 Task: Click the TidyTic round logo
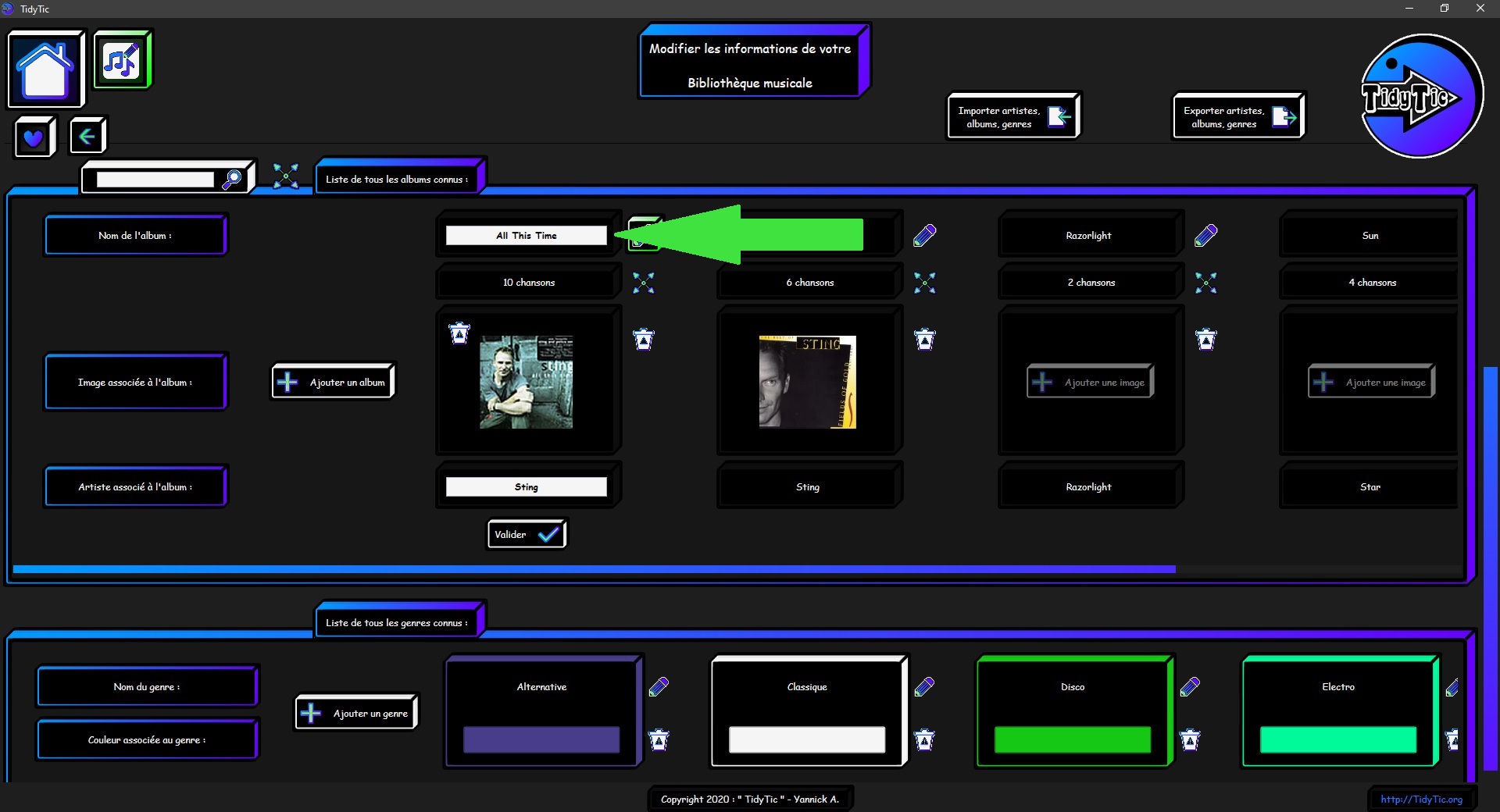[x=1421, y=97]
